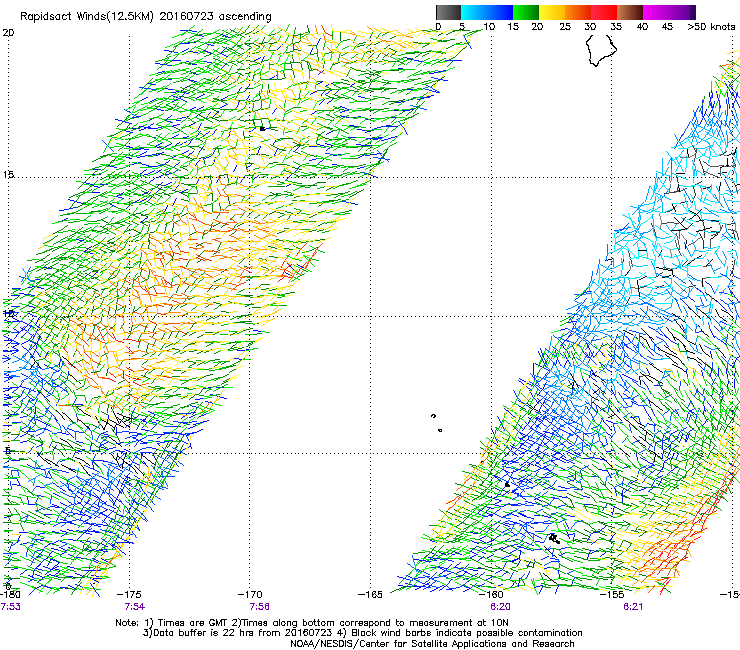Pick the red 30–35 knots legend swatch

[x=604, y=12]
